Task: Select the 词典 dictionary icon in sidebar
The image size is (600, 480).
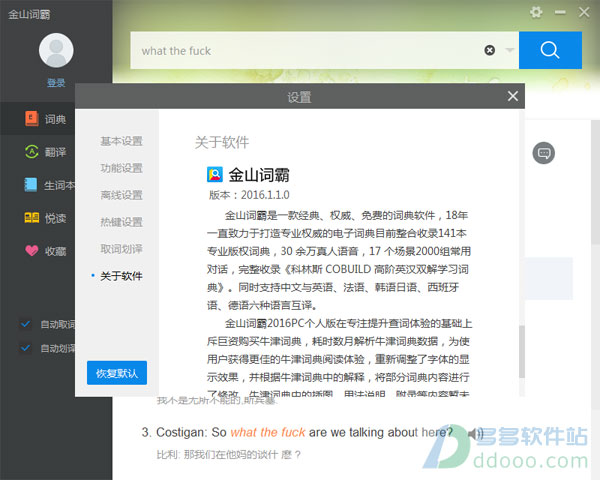Action: pos(32,119)
